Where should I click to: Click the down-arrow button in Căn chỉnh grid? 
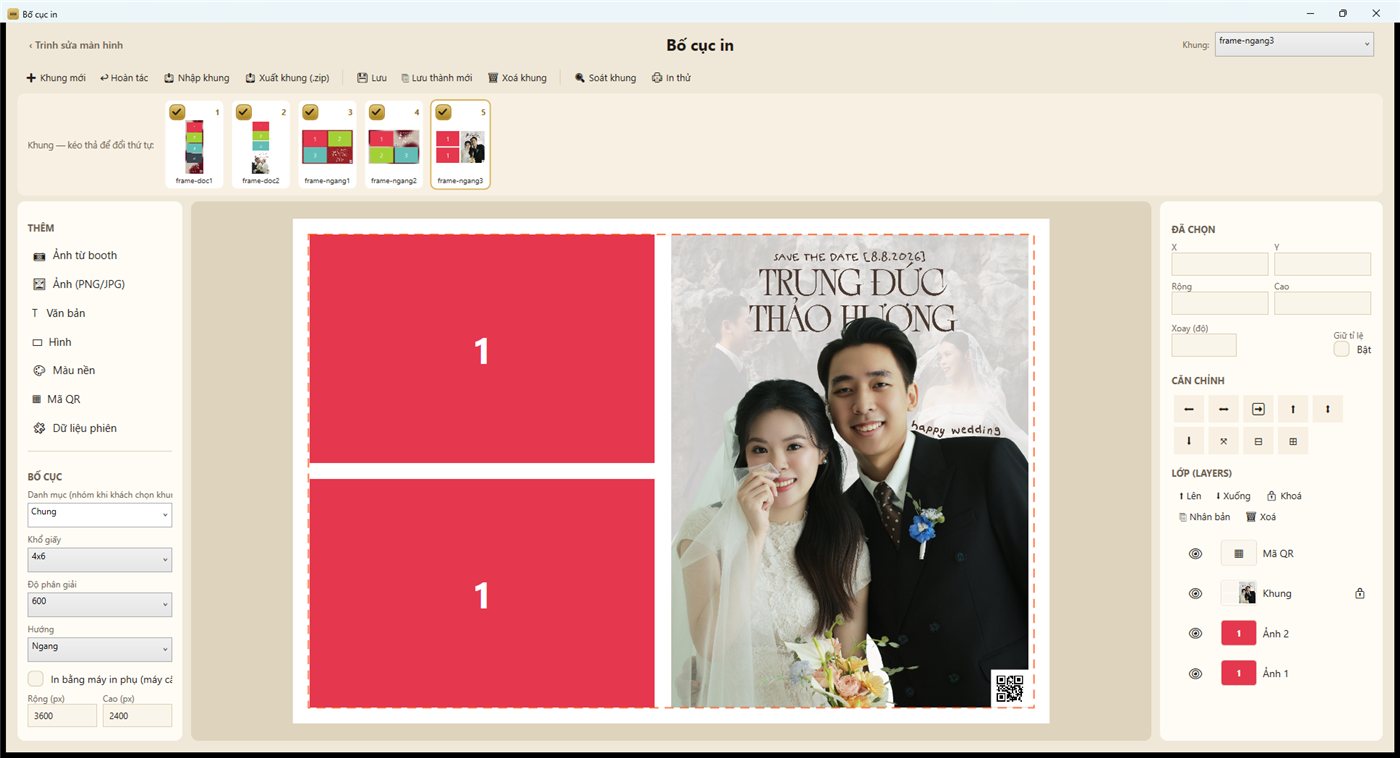(1188, 441)
